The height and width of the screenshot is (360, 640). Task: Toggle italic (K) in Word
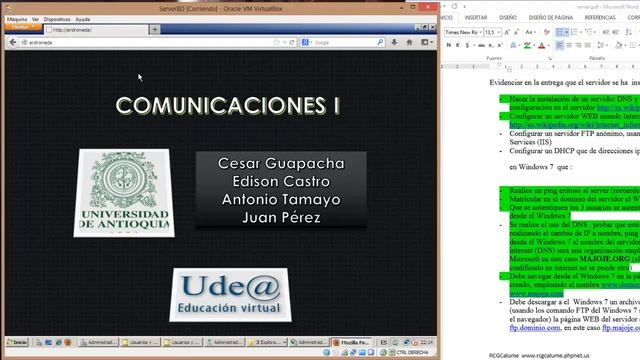click(x=458, y=45)
